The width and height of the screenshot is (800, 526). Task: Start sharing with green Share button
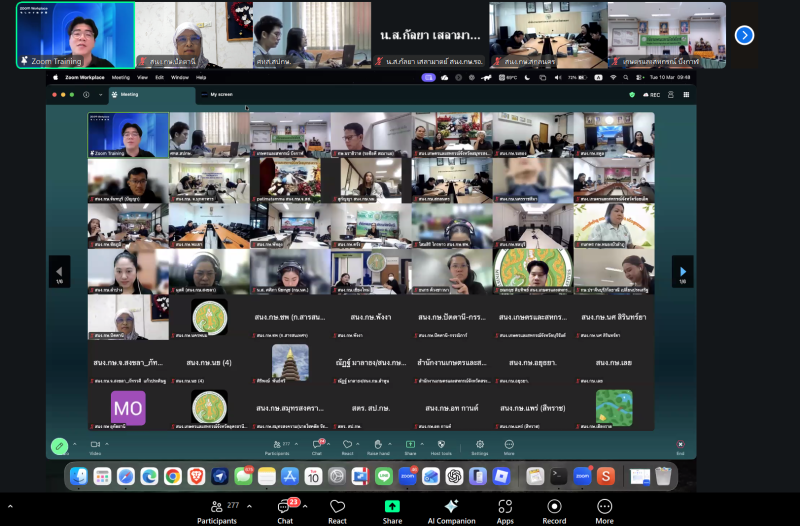click(x=392, y=508)
